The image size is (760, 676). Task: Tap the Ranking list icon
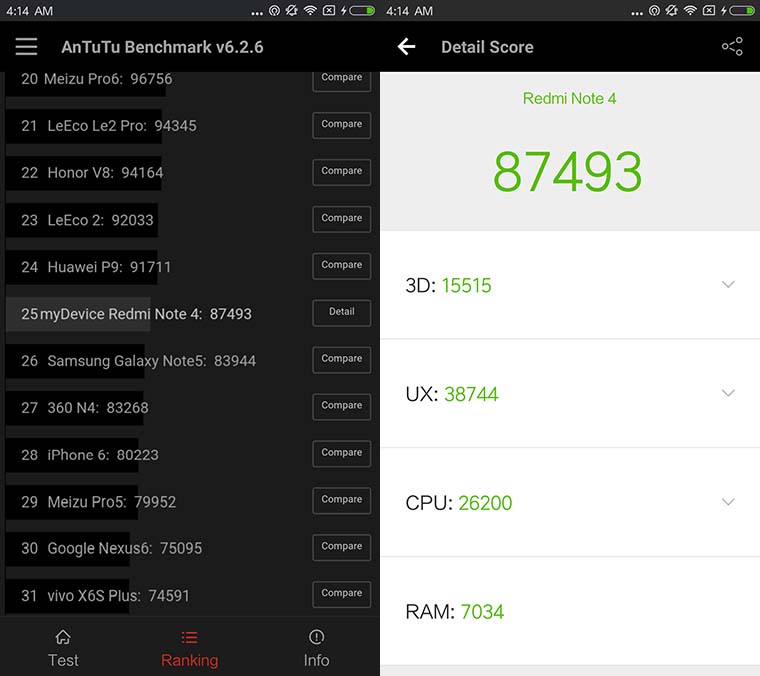[x=189, y=637]
